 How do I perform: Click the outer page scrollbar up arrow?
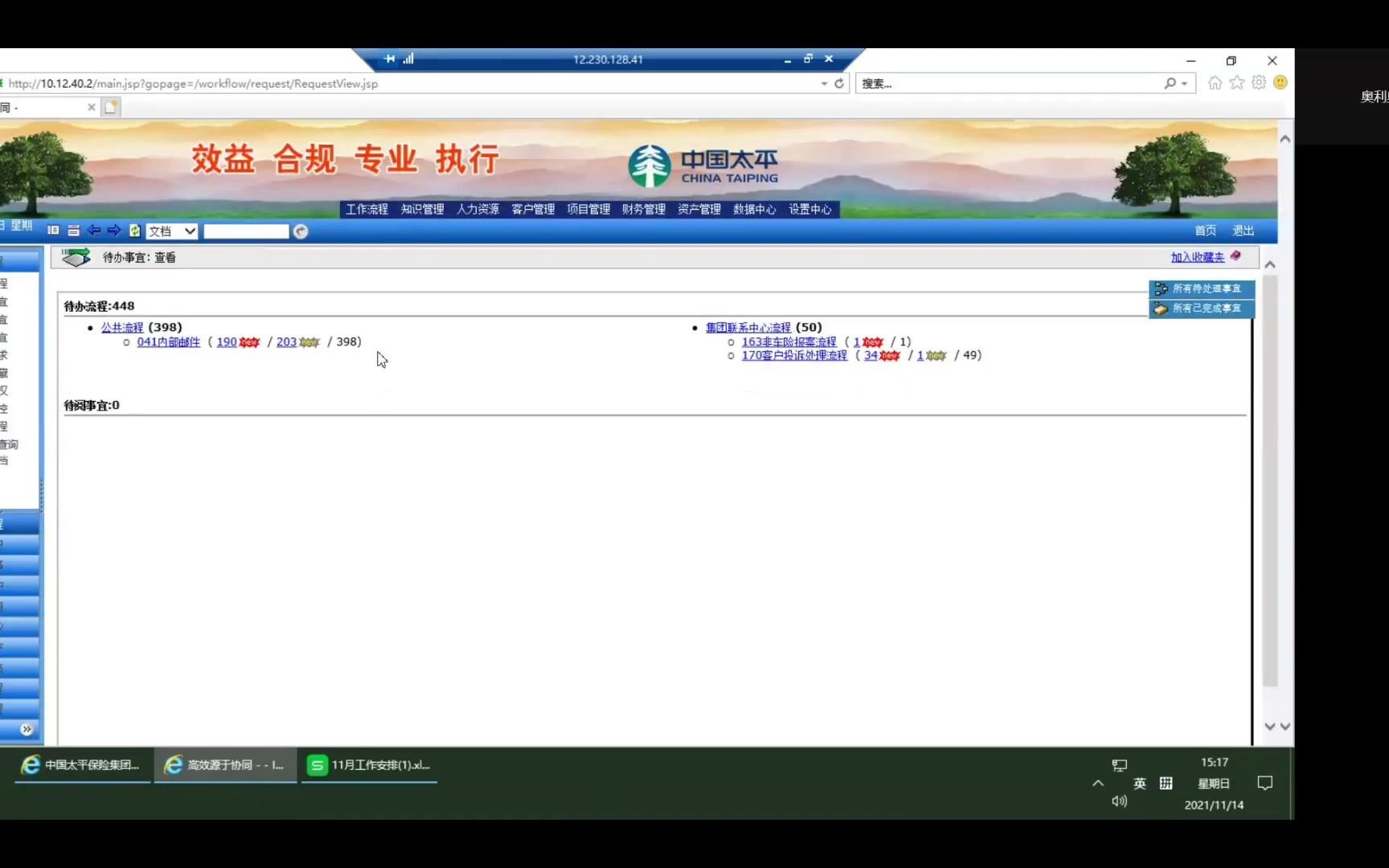pos(1285,139)
